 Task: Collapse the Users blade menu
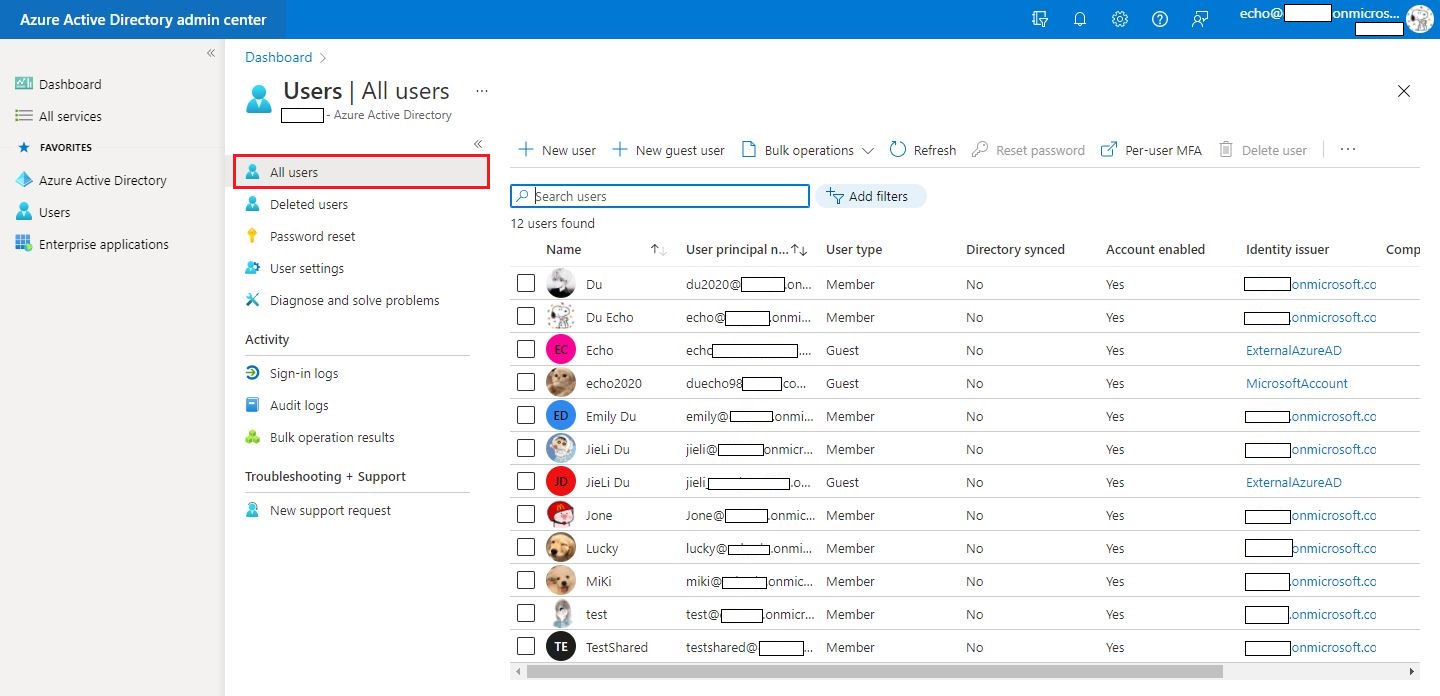click(x=478, y=144)
